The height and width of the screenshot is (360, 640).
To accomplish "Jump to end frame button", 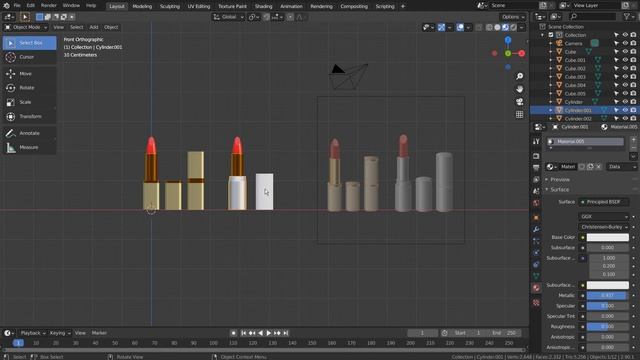I will [286, 333].
